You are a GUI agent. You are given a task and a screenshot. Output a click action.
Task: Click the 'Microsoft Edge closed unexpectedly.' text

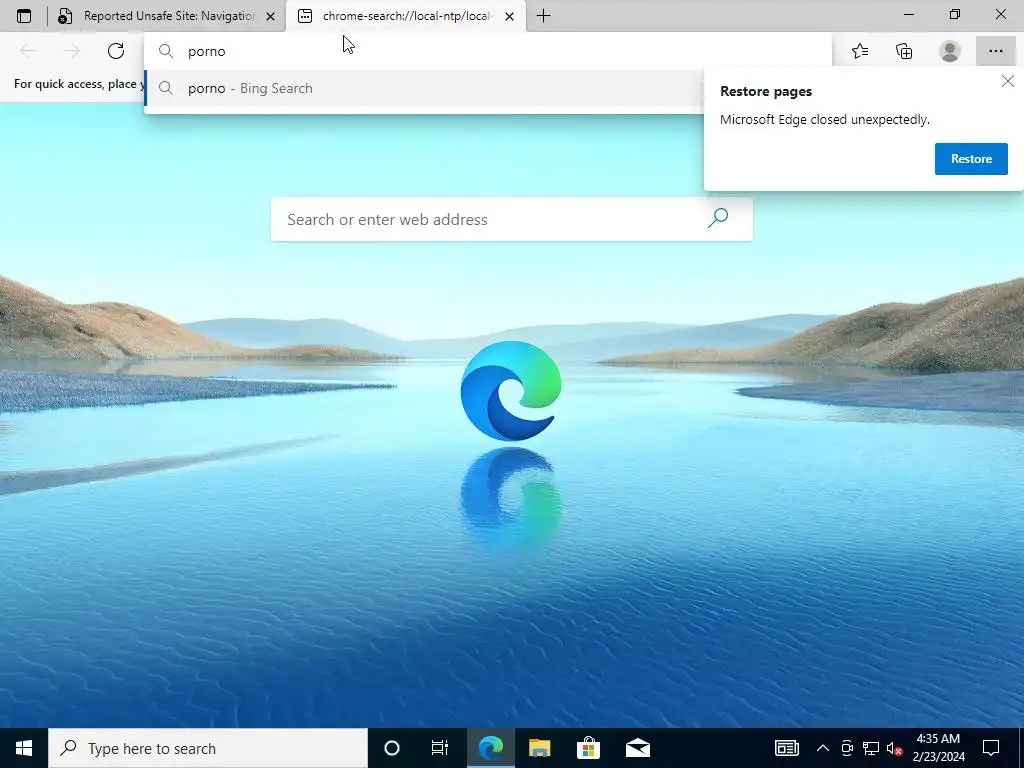click(x=825, y=120)
